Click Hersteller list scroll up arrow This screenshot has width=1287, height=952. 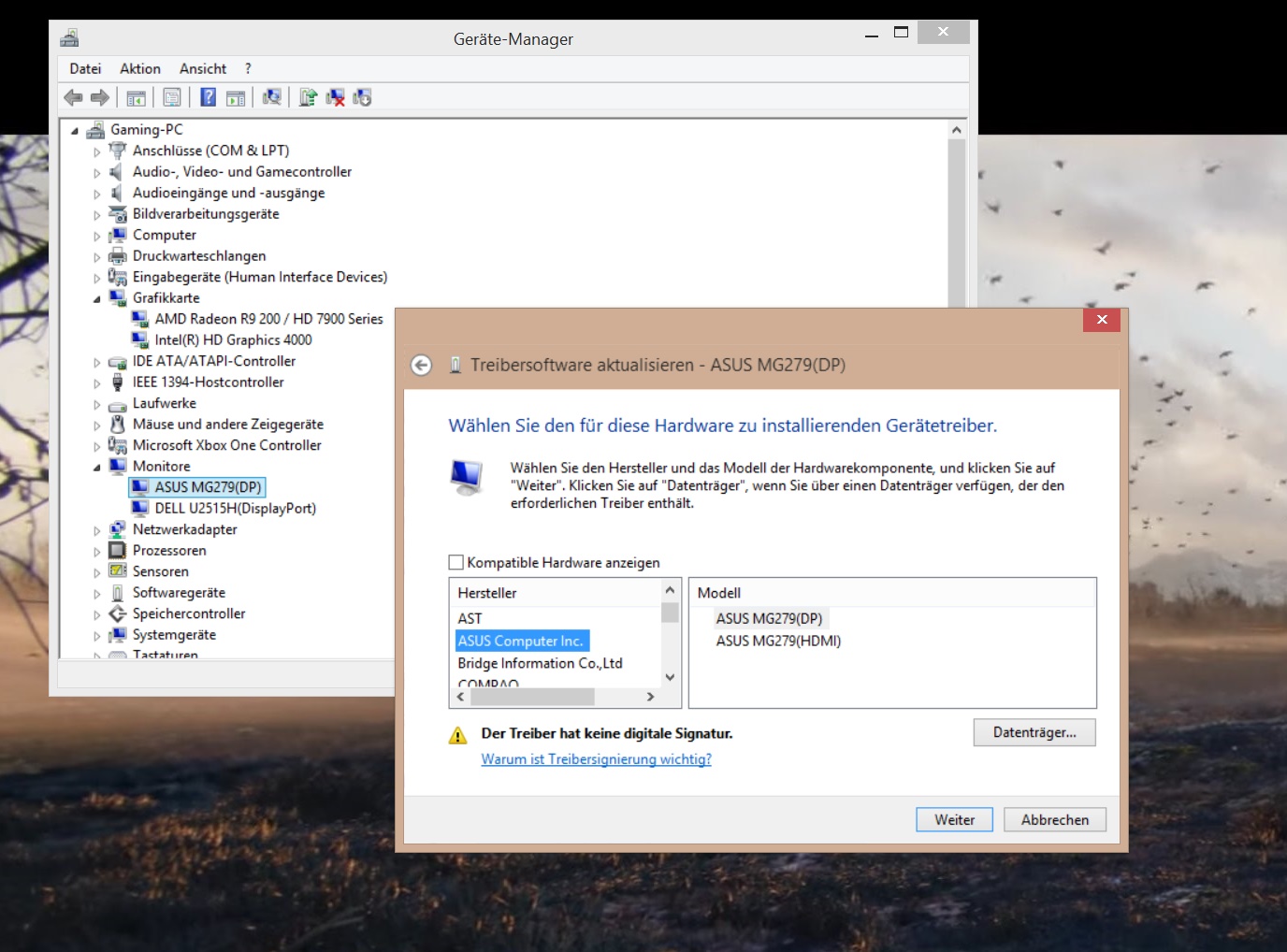click(670, 589)
